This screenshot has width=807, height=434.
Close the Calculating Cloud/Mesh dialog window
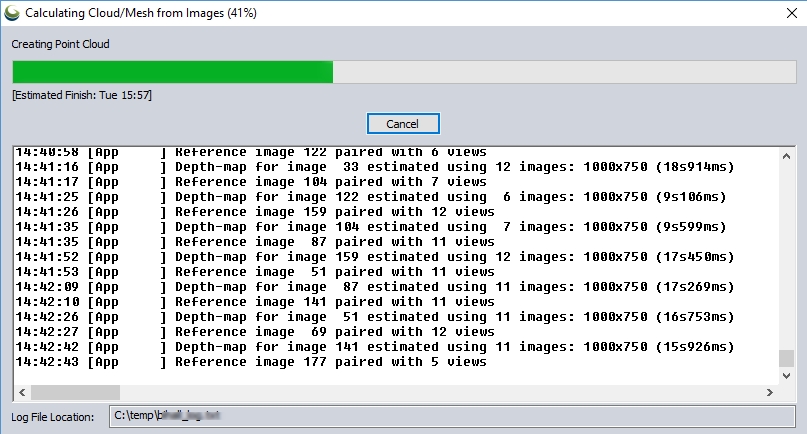point(781,15)
